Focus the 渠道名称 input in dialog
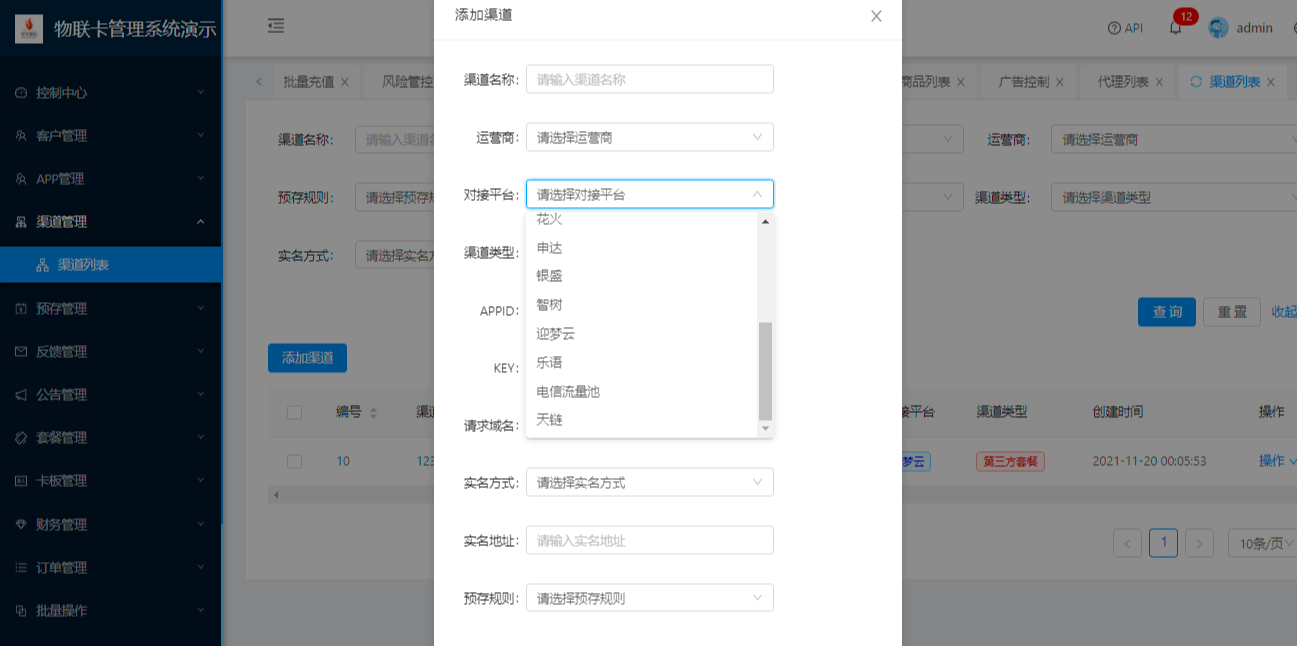Image resolution: width=1297 pixels, height=646 pixels. (x=650, y=79)
